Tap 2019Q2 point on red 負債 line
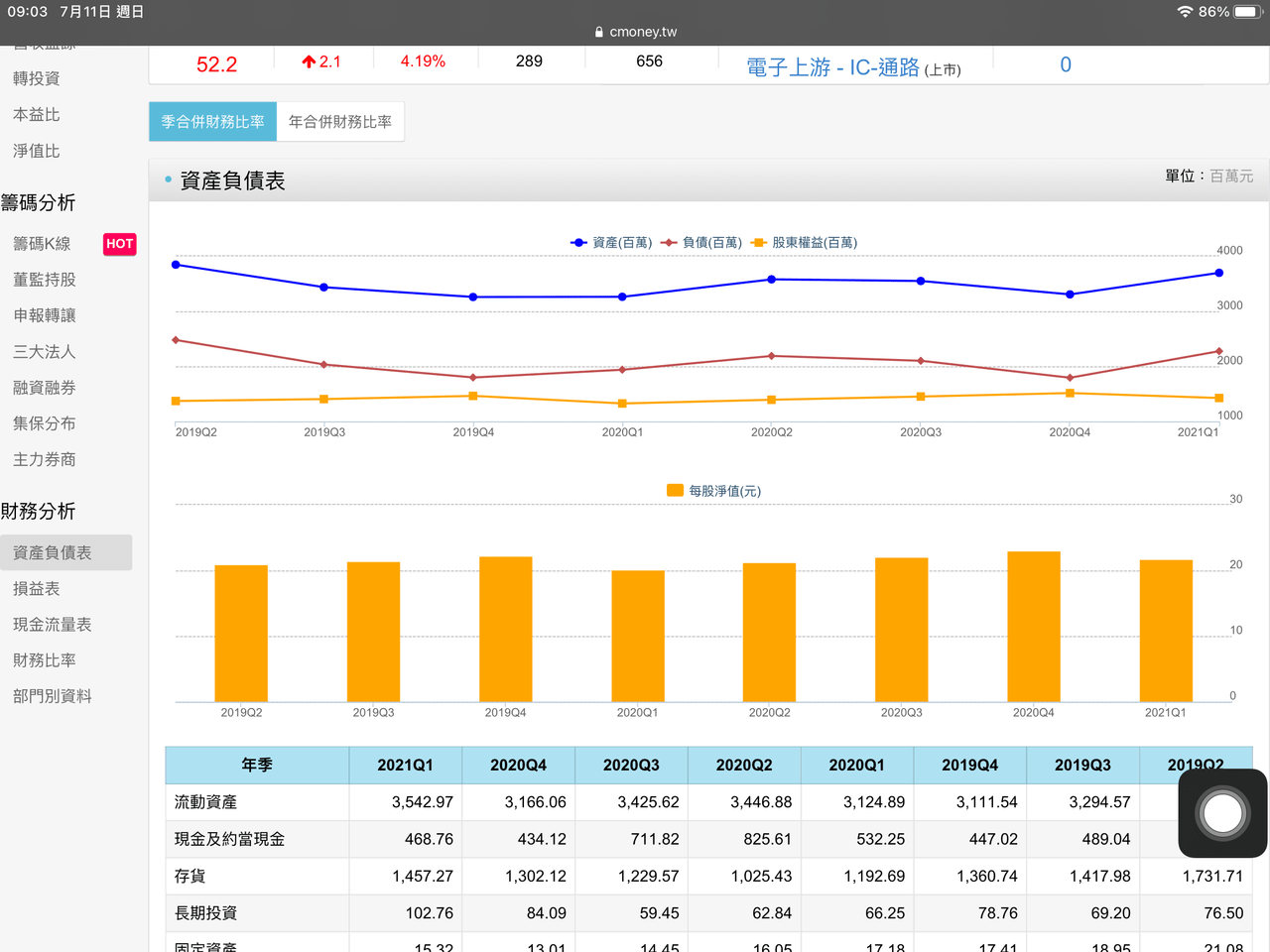The image size is (1270, 952). coord(176,340)
